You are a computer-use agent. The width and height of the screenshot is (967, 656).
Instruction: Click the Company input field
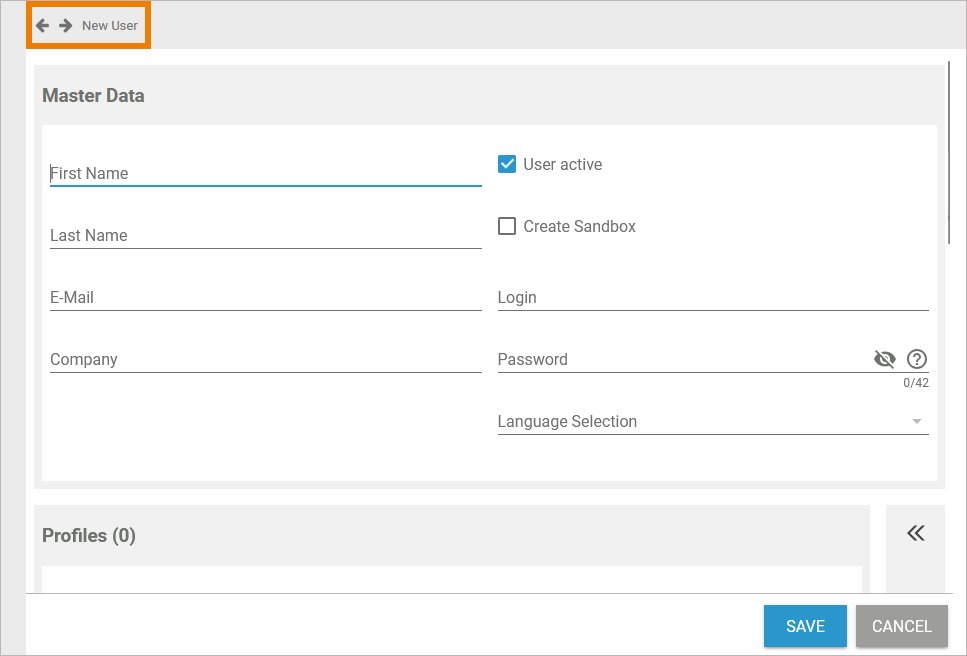coord(266,359)
